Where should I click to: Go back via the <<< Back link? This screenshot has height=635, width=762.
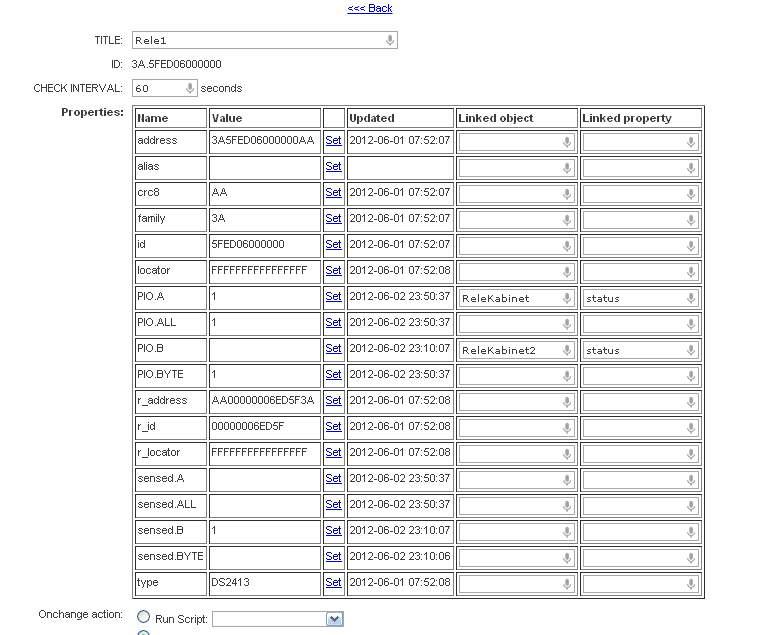pyautogui.click(x=370, y=8)
